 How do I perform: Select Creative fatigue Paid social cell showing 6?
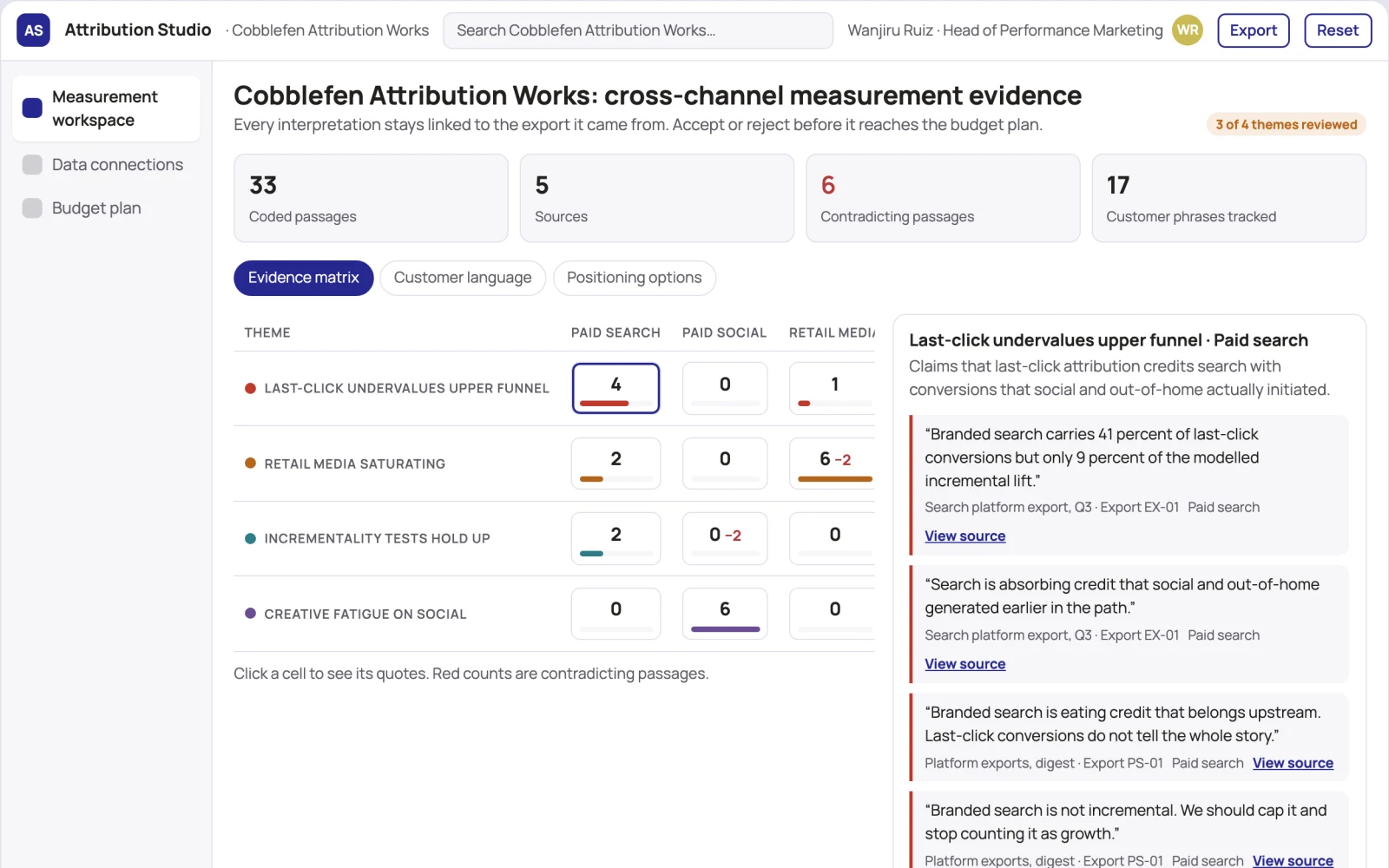coord(725,614)
